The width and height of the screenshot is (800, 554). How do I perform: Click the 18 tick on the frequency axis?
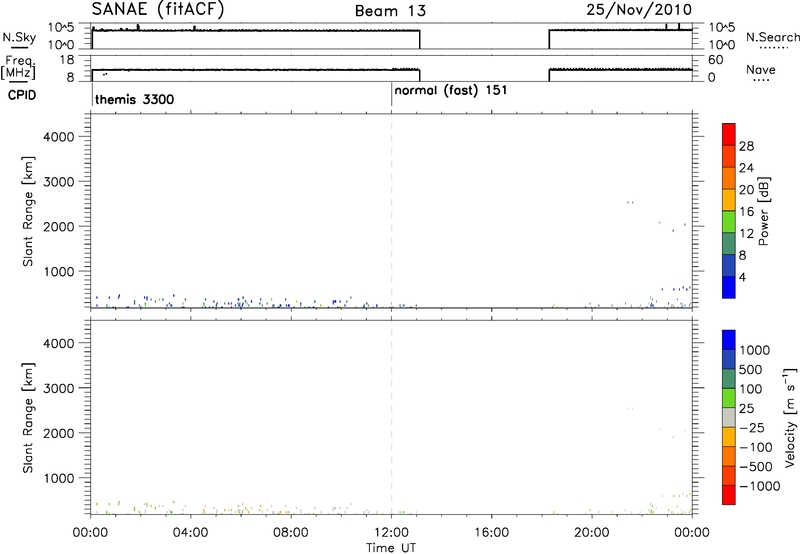pos(68,60)
